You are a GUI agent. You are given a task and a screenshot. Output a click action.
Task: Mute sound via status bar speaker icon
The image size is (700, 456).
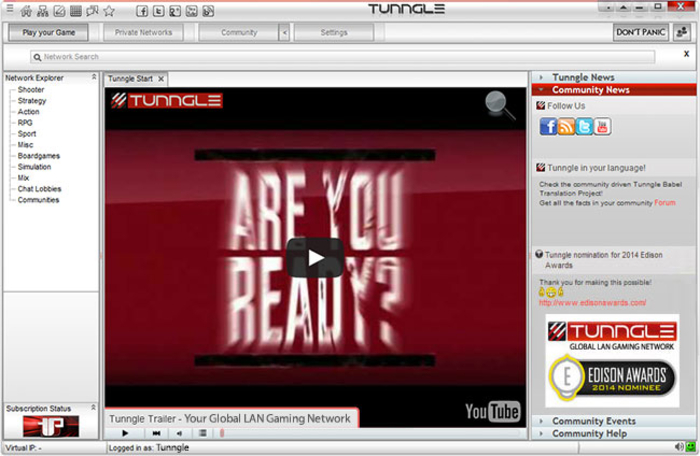679,446
